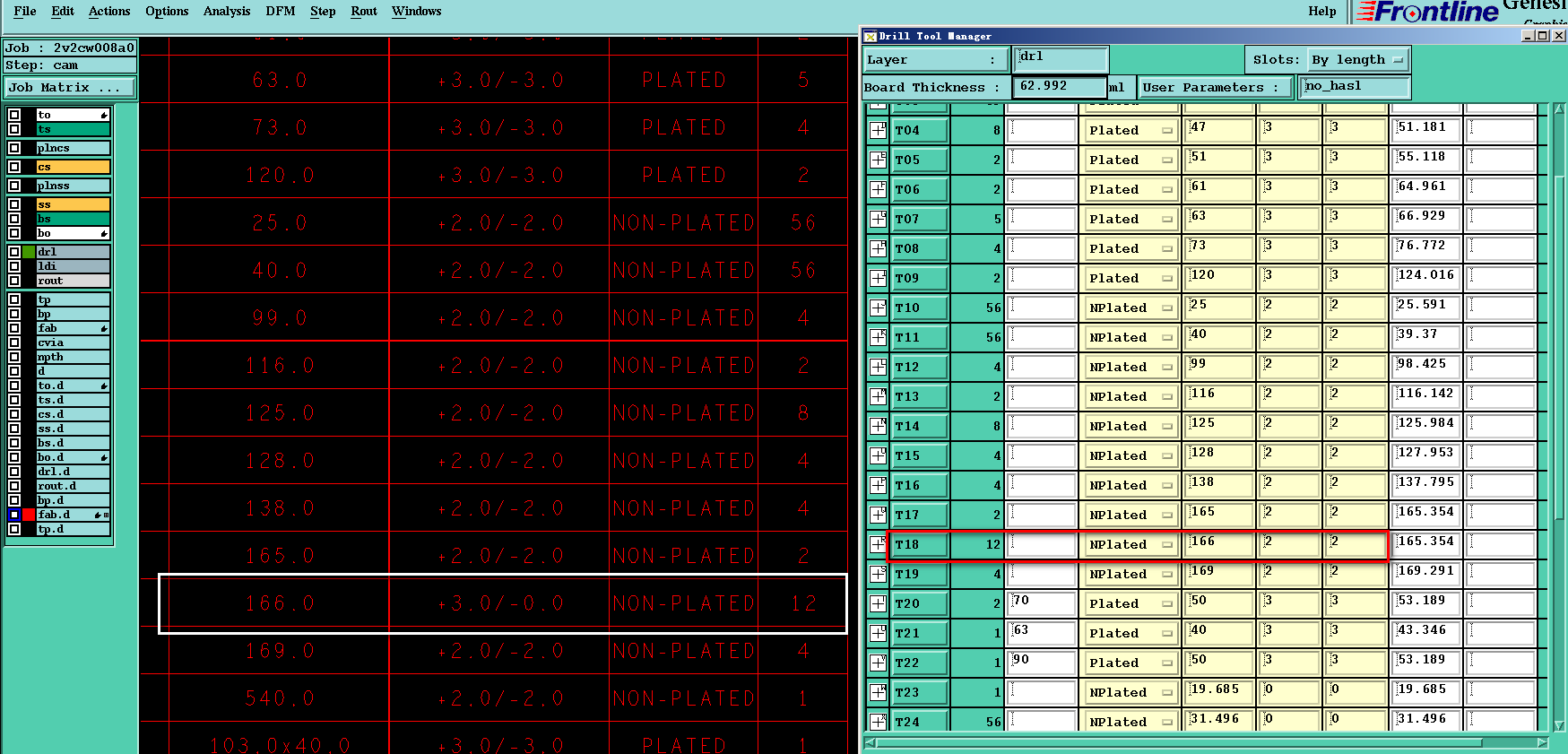Image resolution: width=1568 pixels, height=754 pixels.
Task: Open the T07 Plated type dropdown
Action: pos(1130,219)
